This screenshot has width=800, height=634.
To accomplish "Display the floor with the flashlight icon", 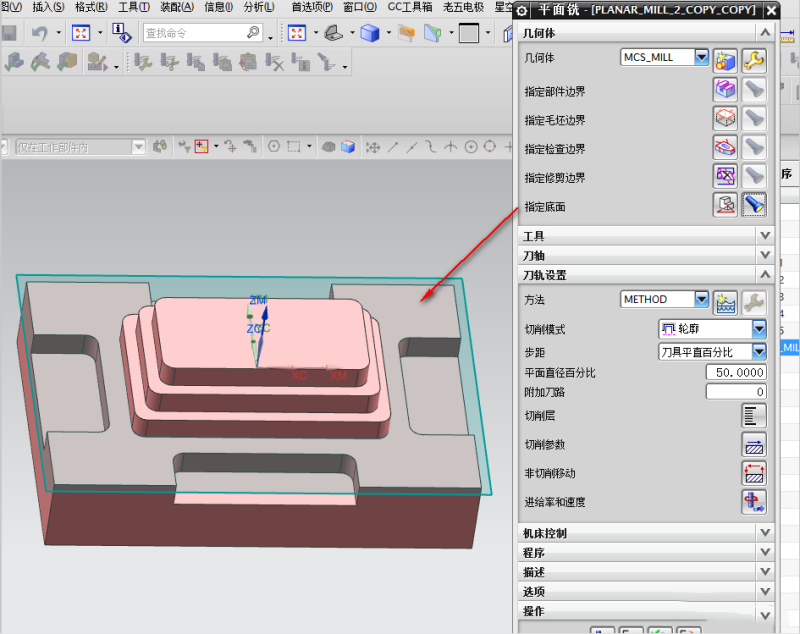I will [754, 206].
